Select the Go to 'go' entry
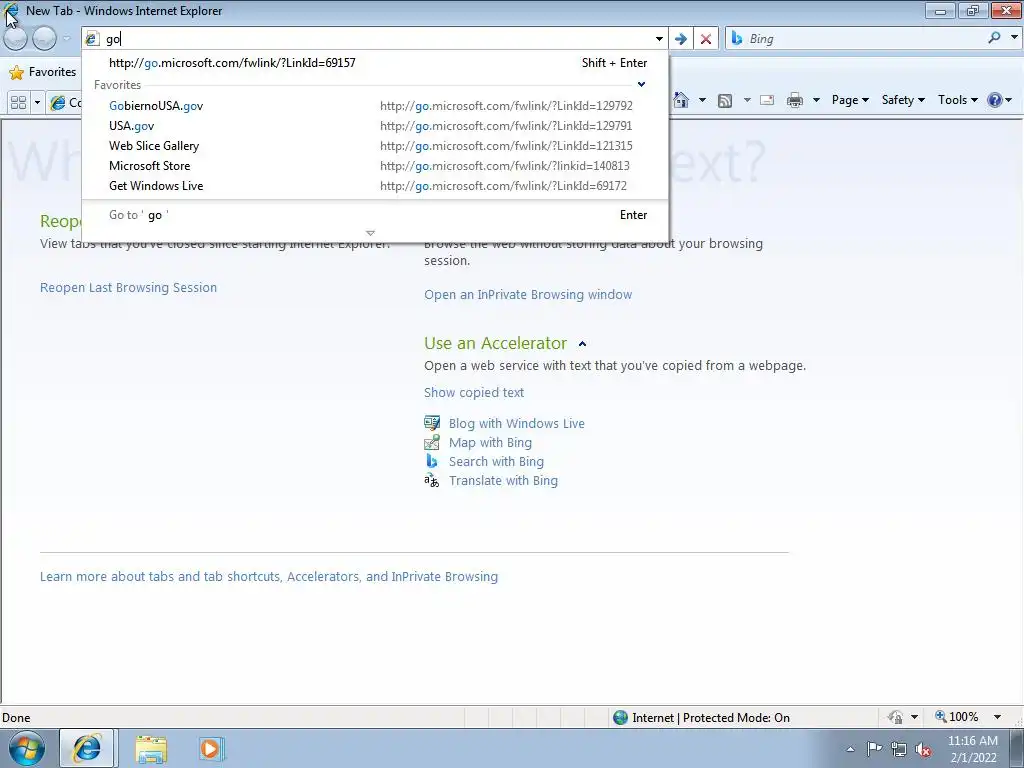1024x768 pixels. pos(375,215)
